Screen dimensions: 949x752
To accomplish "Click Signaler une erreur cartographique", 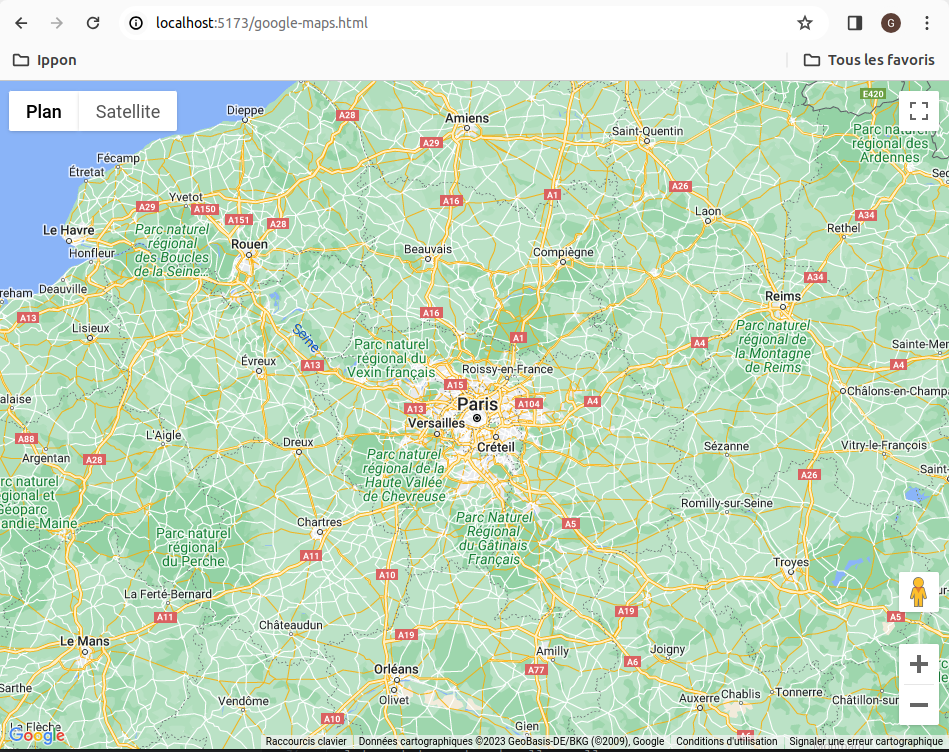I will point(864,741).
